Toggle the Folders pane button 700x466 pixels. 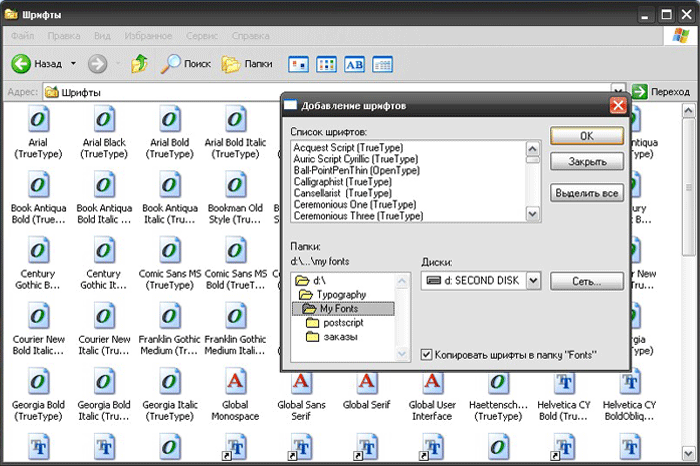pos(247,64)
